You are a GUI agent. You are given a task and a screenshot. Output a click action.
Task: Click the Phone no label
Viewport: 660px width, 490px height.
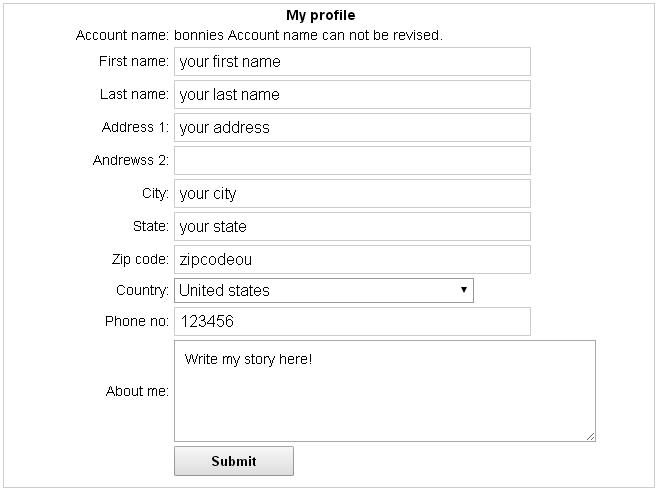[137, 322]
